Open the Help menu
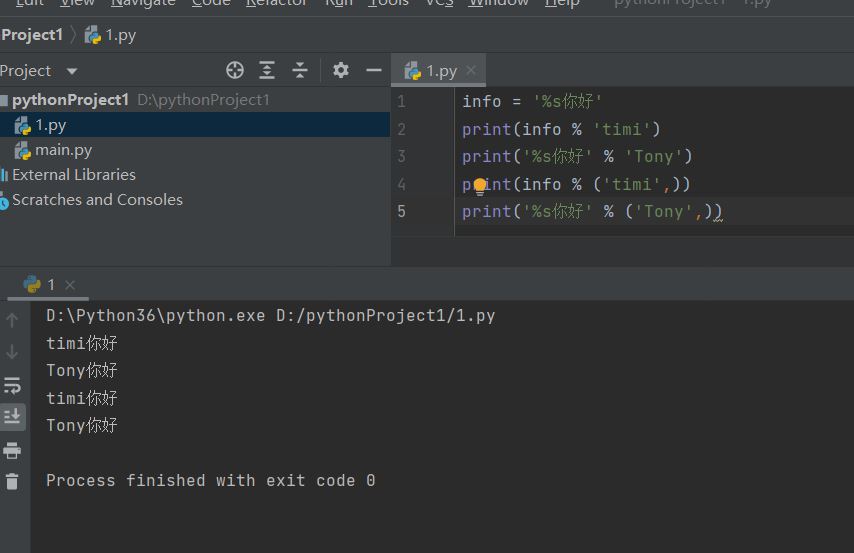Image resolution: width=854 pixels, height=553 pixels. [562, 3]
